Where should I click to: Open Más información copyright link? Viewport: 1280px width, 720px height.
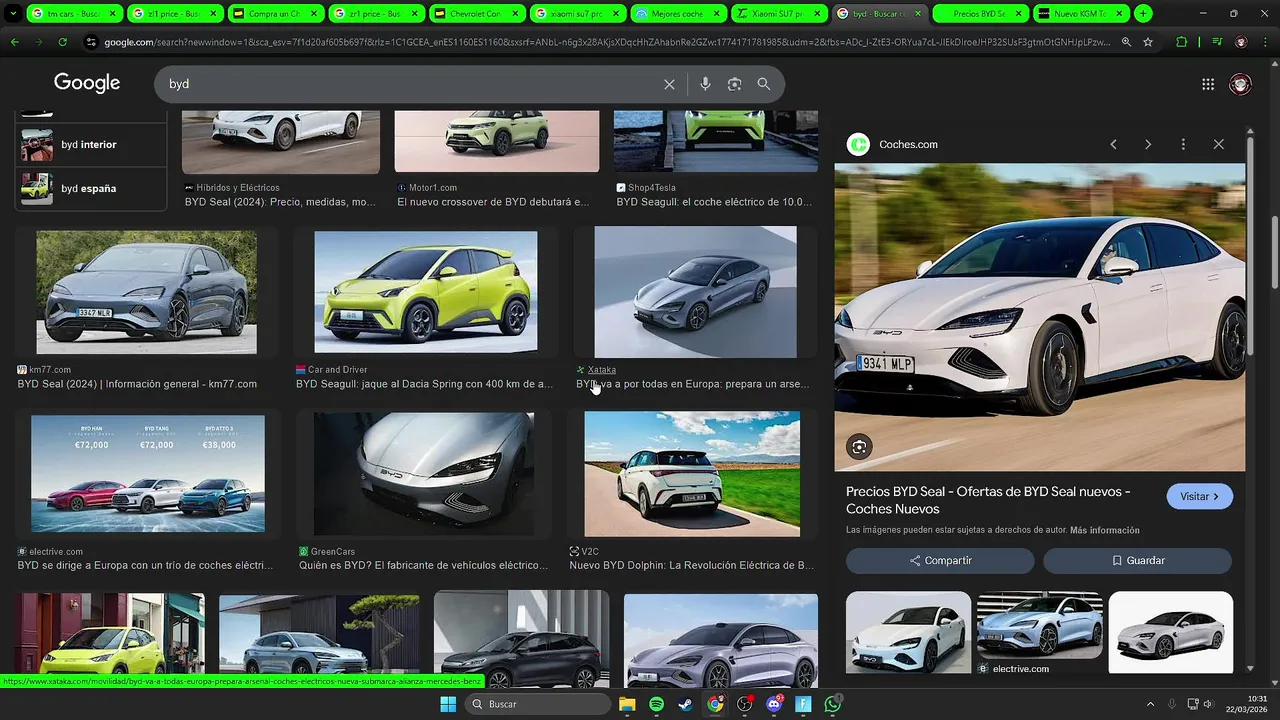coord(1104,530)
